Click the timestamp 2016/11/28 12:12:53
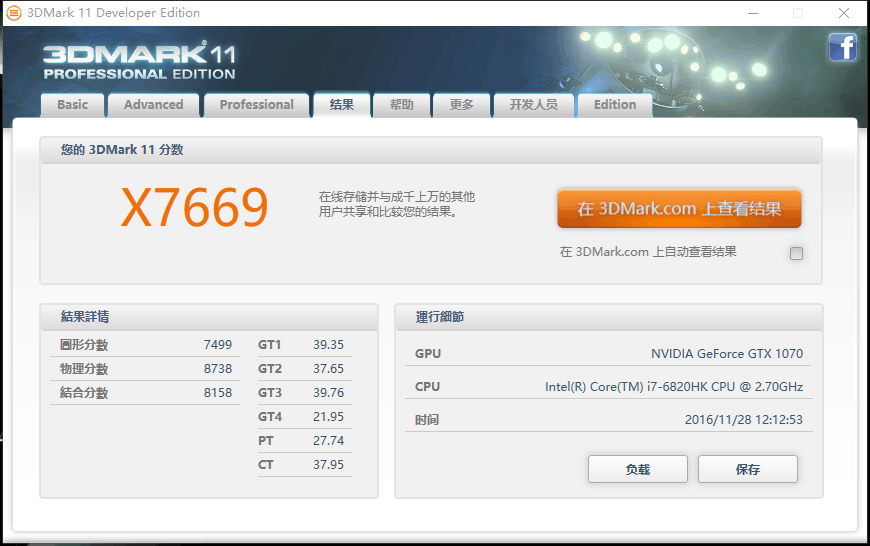This screenshot has height=546, width=870. (743, 419)
